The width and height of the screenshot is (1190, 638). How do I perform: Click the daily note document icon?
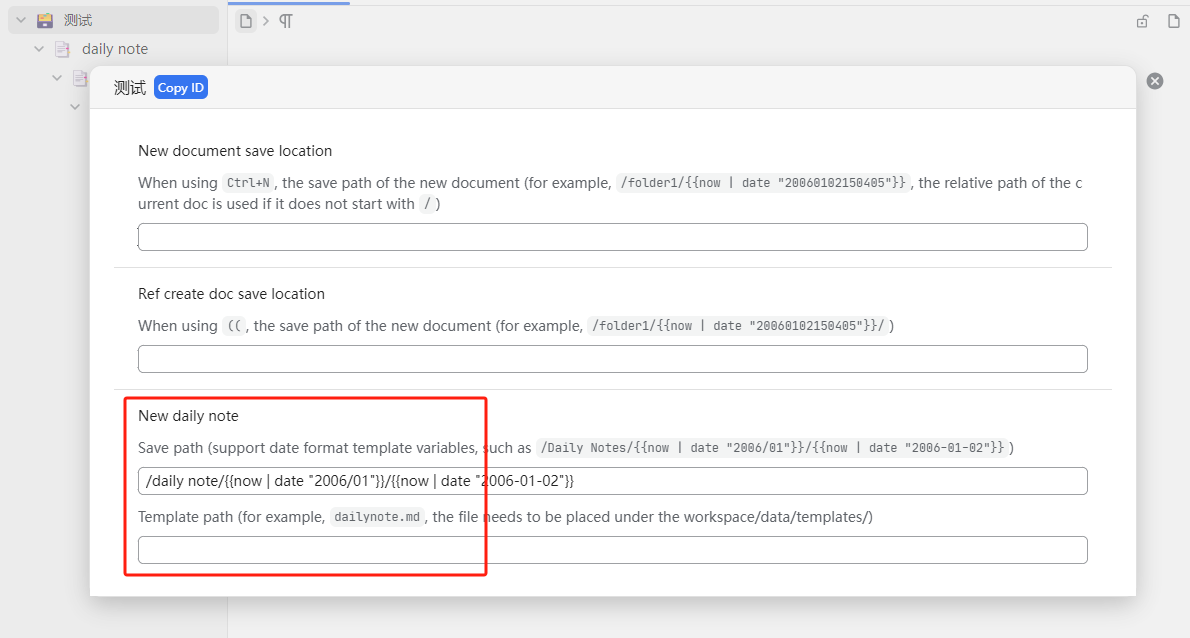coord(63,49)
